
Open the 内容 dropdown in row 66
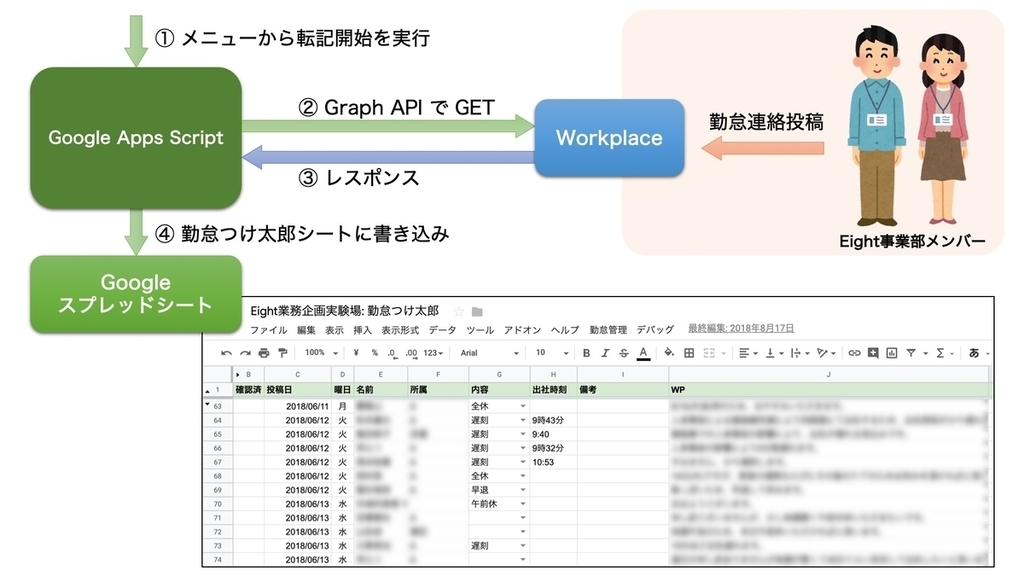523,449
